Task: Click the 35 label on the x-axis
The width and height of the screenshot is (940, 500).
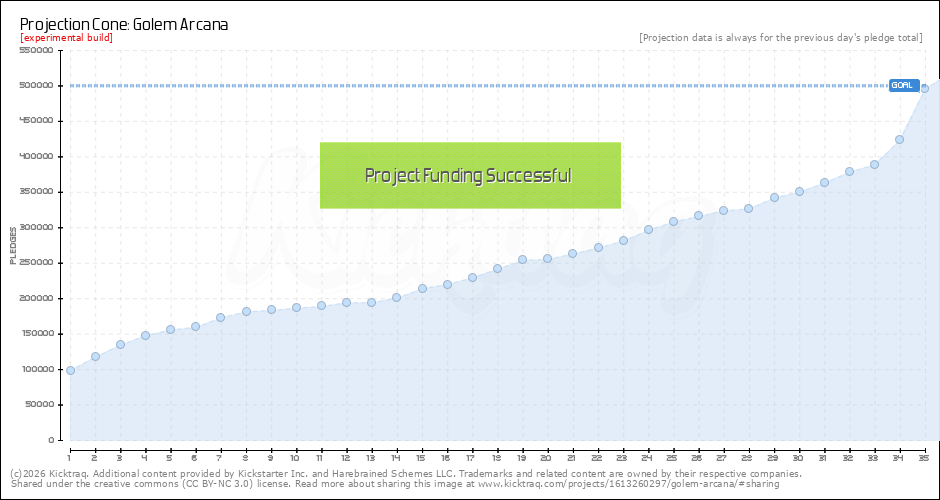Action: click(x=924, y=457)
